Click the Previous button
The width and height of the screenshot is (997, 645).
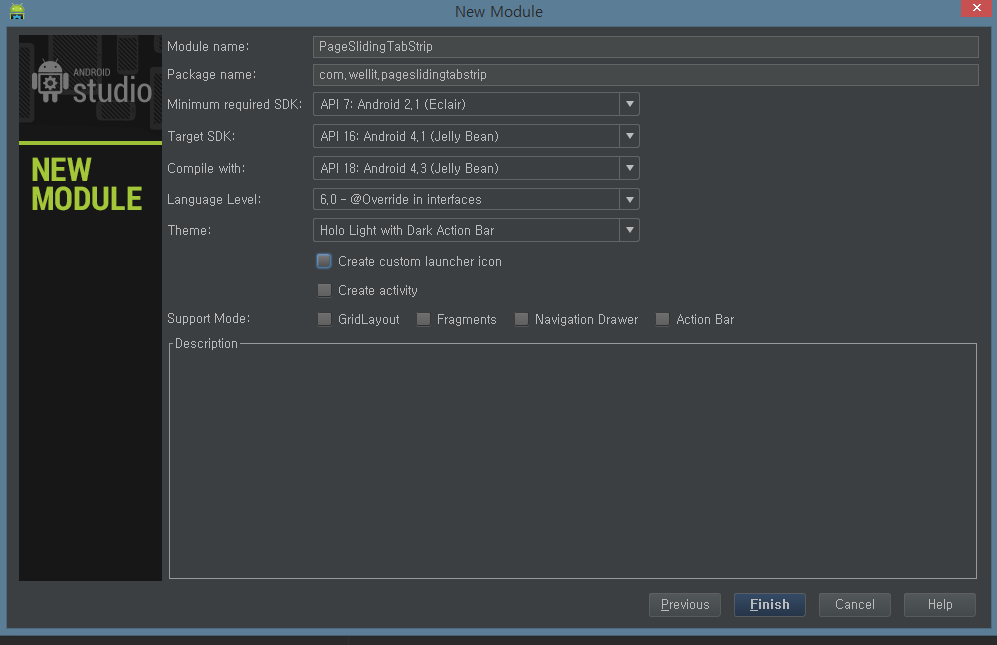(684, 604)
